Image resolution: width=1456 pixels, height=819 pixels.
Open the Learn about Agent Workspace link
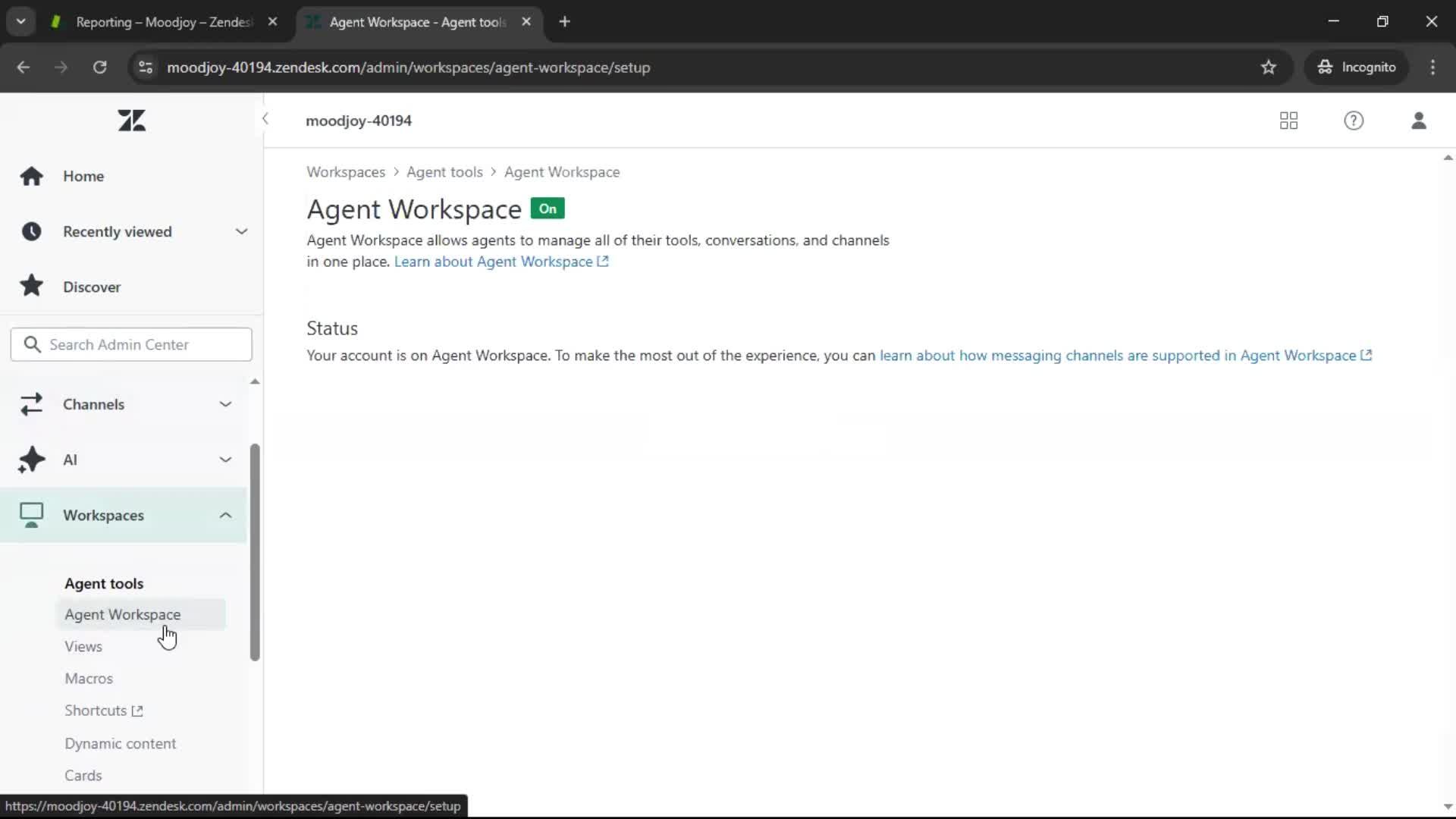[501, 262]
